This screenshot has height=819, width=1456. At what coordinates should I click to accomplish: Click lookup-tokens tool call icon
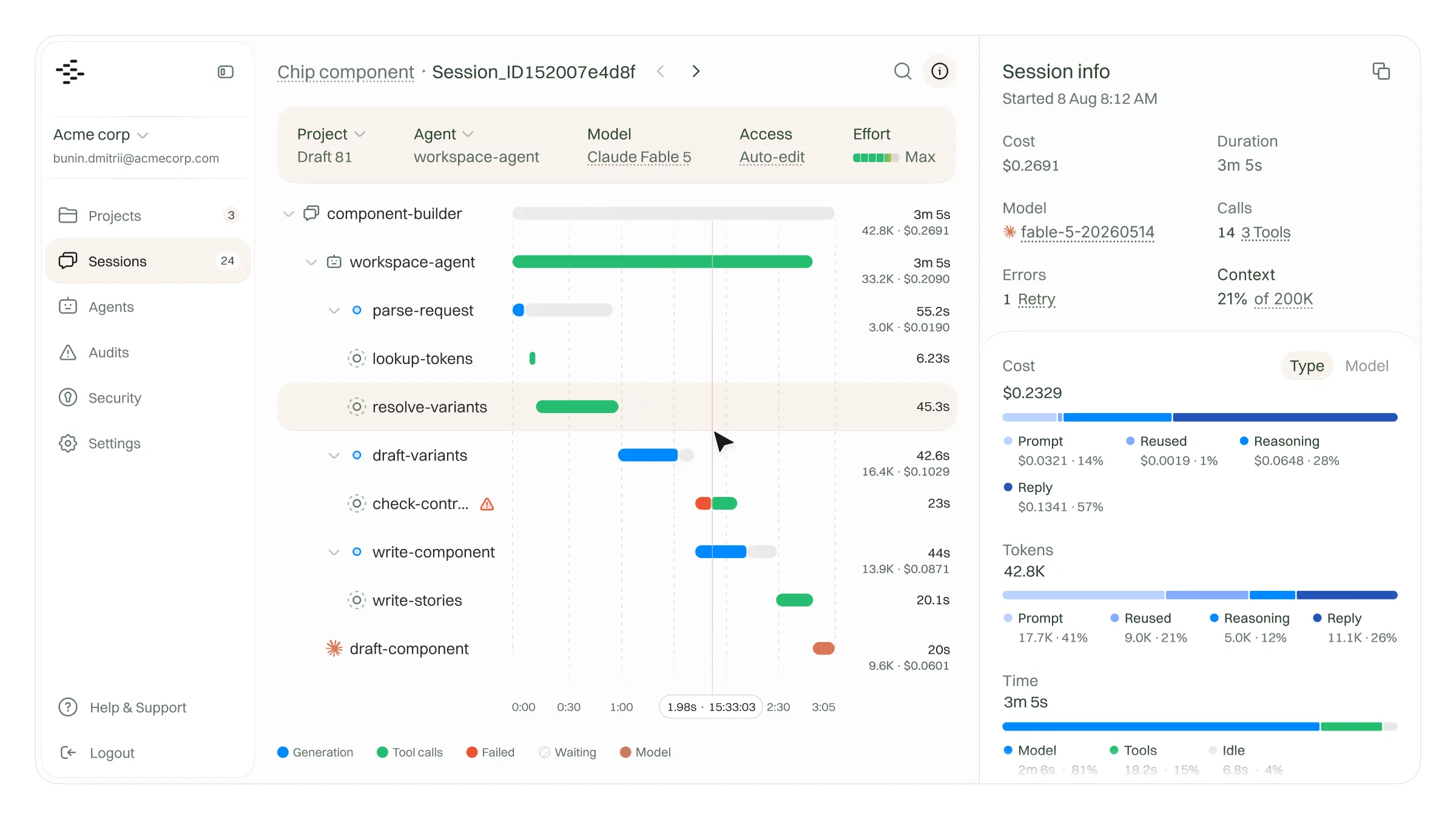coord(357,359)
